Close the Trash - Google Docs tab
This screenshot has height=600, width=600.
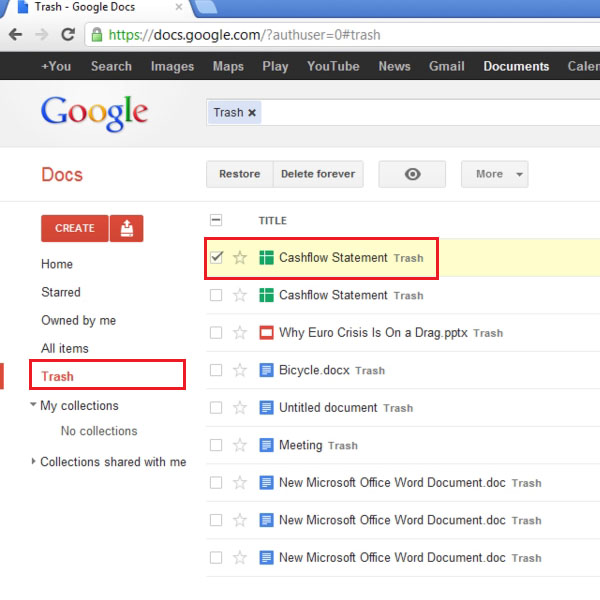tap(179, 7)
